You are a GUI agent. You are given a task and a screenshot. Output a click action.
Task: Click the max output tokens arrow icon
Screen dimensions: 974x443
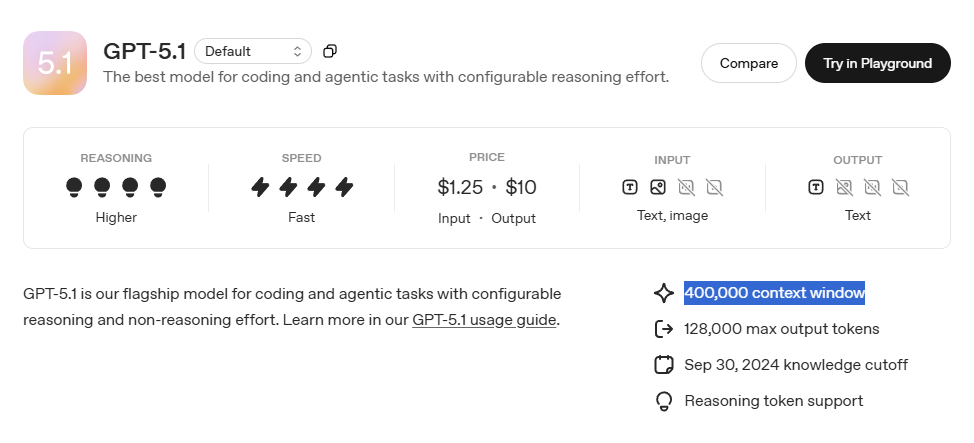pyautogui.click(x=663, y=329)
